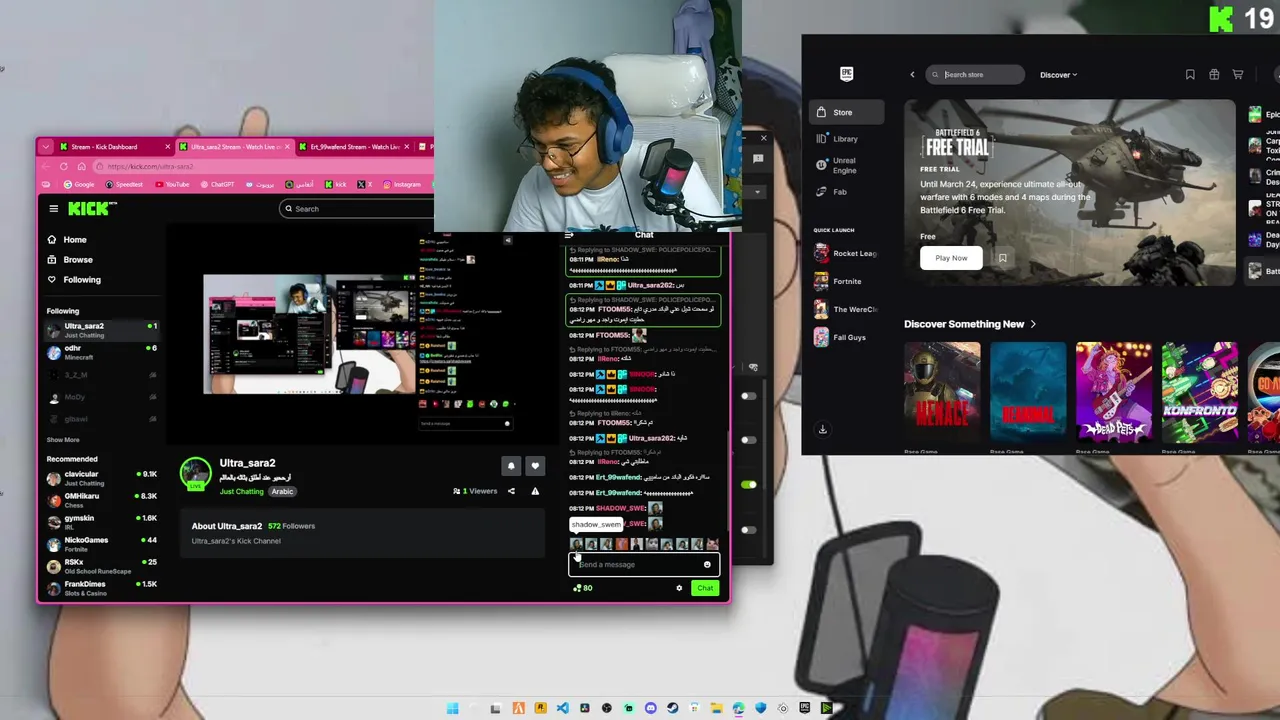Switch to Ert_99wafend Stream browser tab
The height and width of the screenshot is (720, 1280).
point(355,147)
